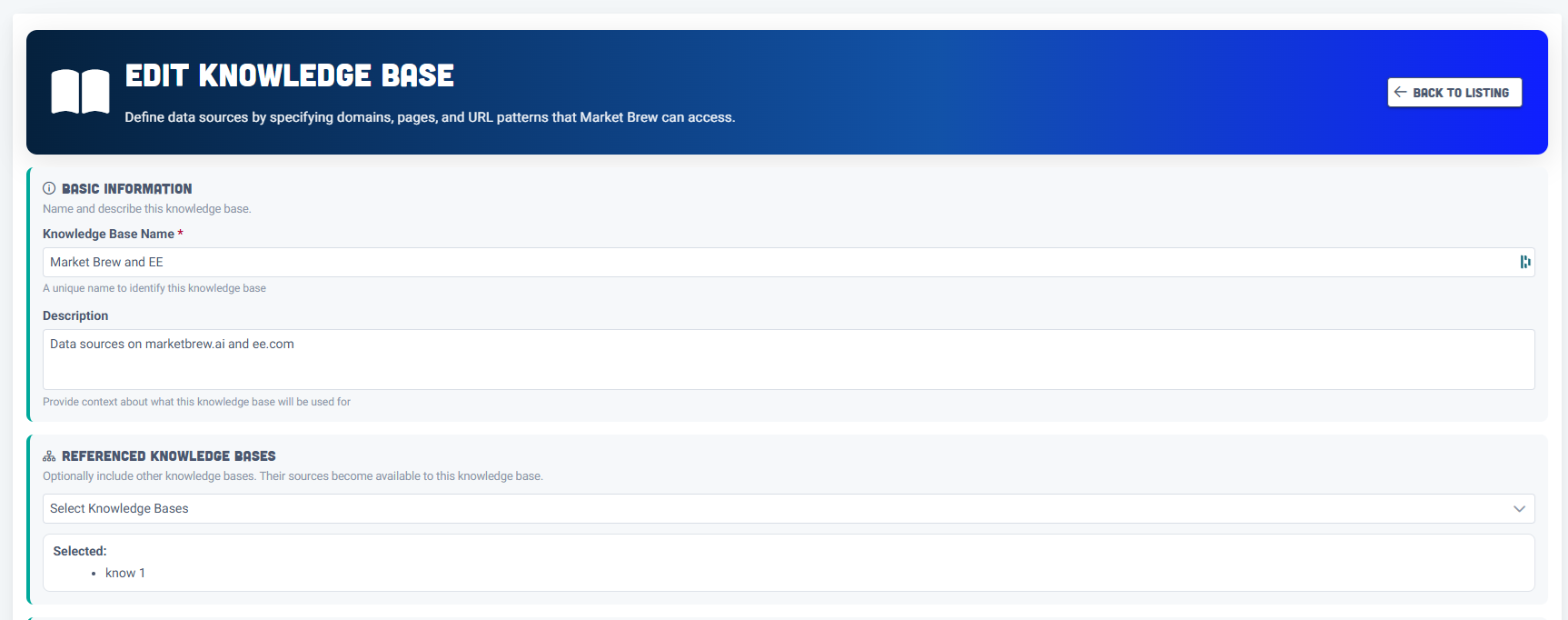
Task: Open the Select Knowledge Bases dropdown
Action: coord(789,508)
